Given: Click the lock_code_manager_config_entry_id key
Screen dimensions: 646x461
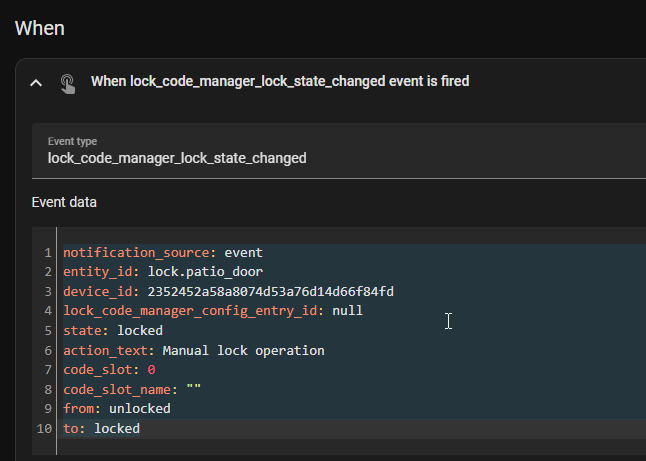Looking at the screenshot, I should (x=191, y=311).
